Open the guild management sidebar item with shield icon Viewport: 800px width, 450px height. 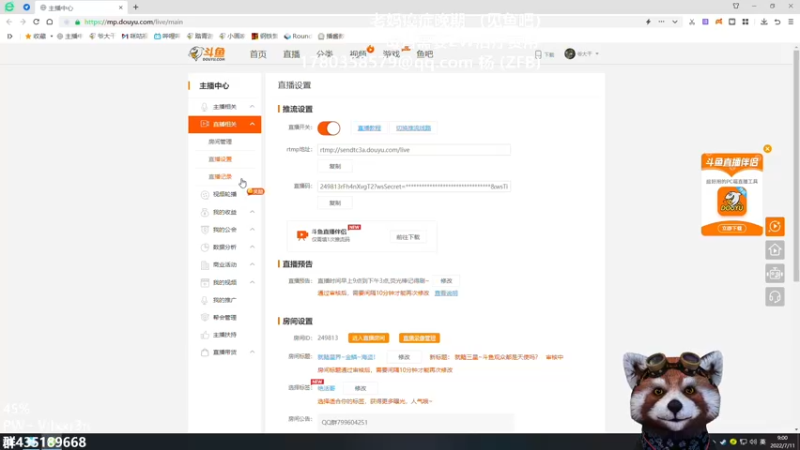[x=224, y=317]
